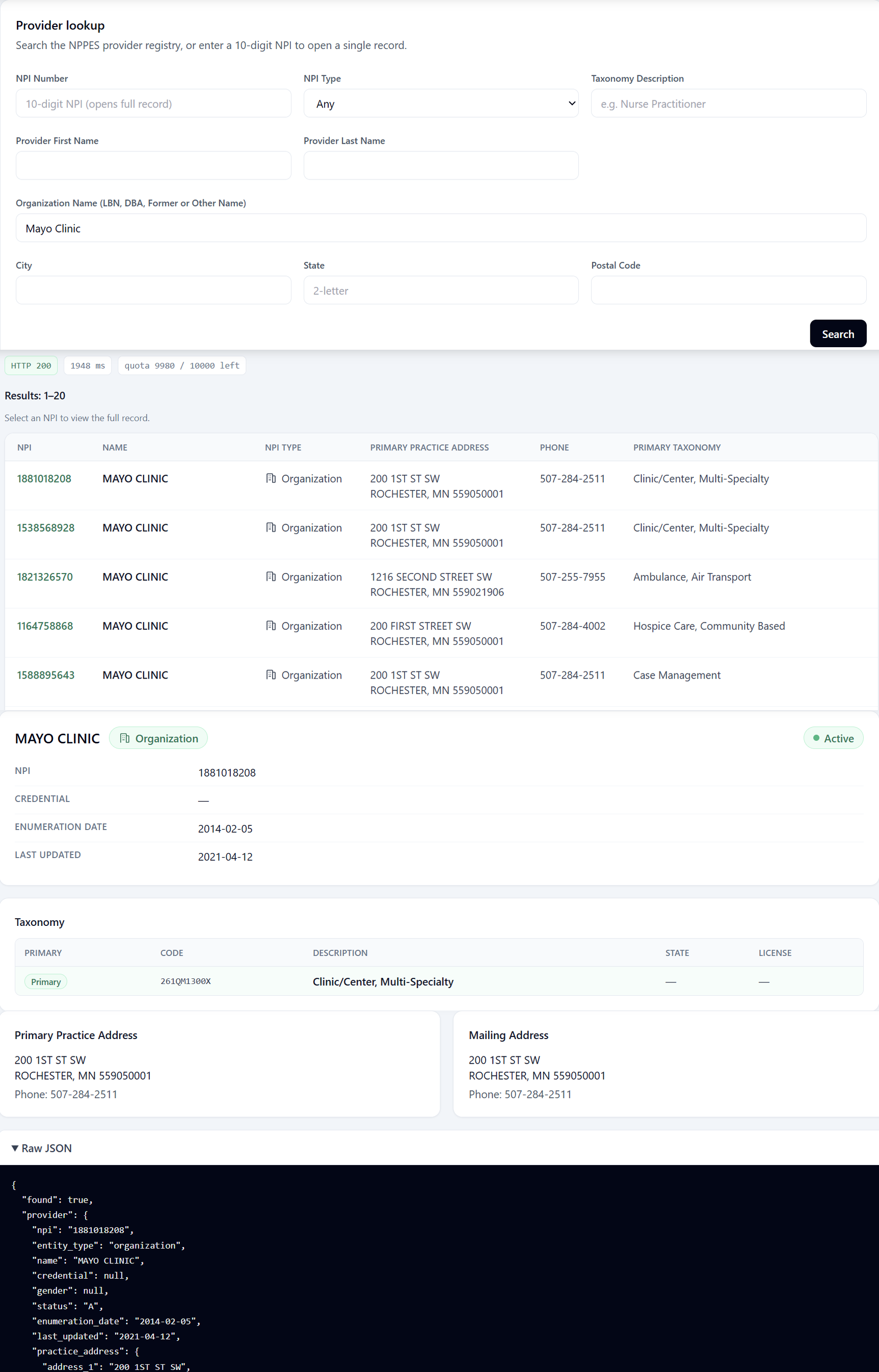The height and width of the screenshot is (1372, 879).
Task: Click the Taxonomy Description field
Action: pyautogui.click(x=728, y=103)
